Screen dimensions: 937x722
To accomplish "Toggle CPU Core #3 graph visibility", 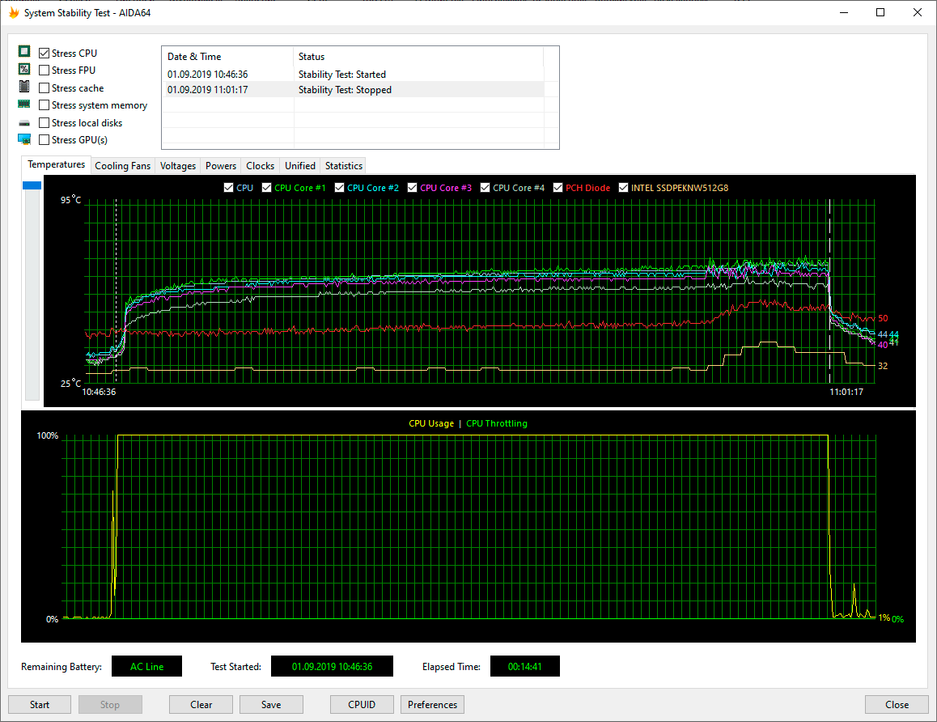I will point(413,187).
